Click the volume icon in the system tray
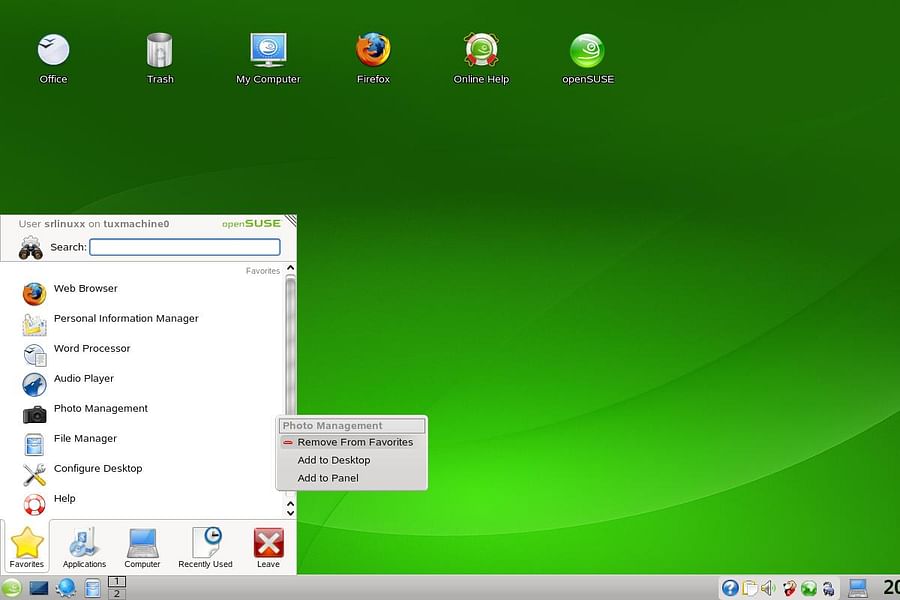 click(x=766, y=588)
